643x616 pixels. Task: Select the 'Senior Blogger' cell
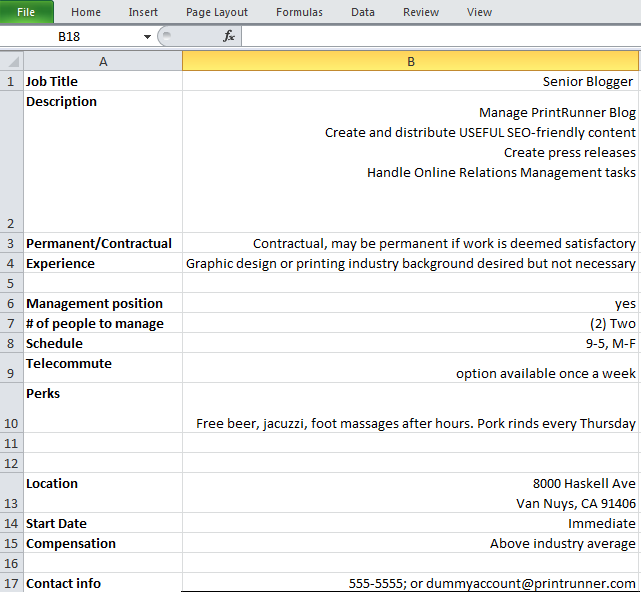(x=411, y=81)
